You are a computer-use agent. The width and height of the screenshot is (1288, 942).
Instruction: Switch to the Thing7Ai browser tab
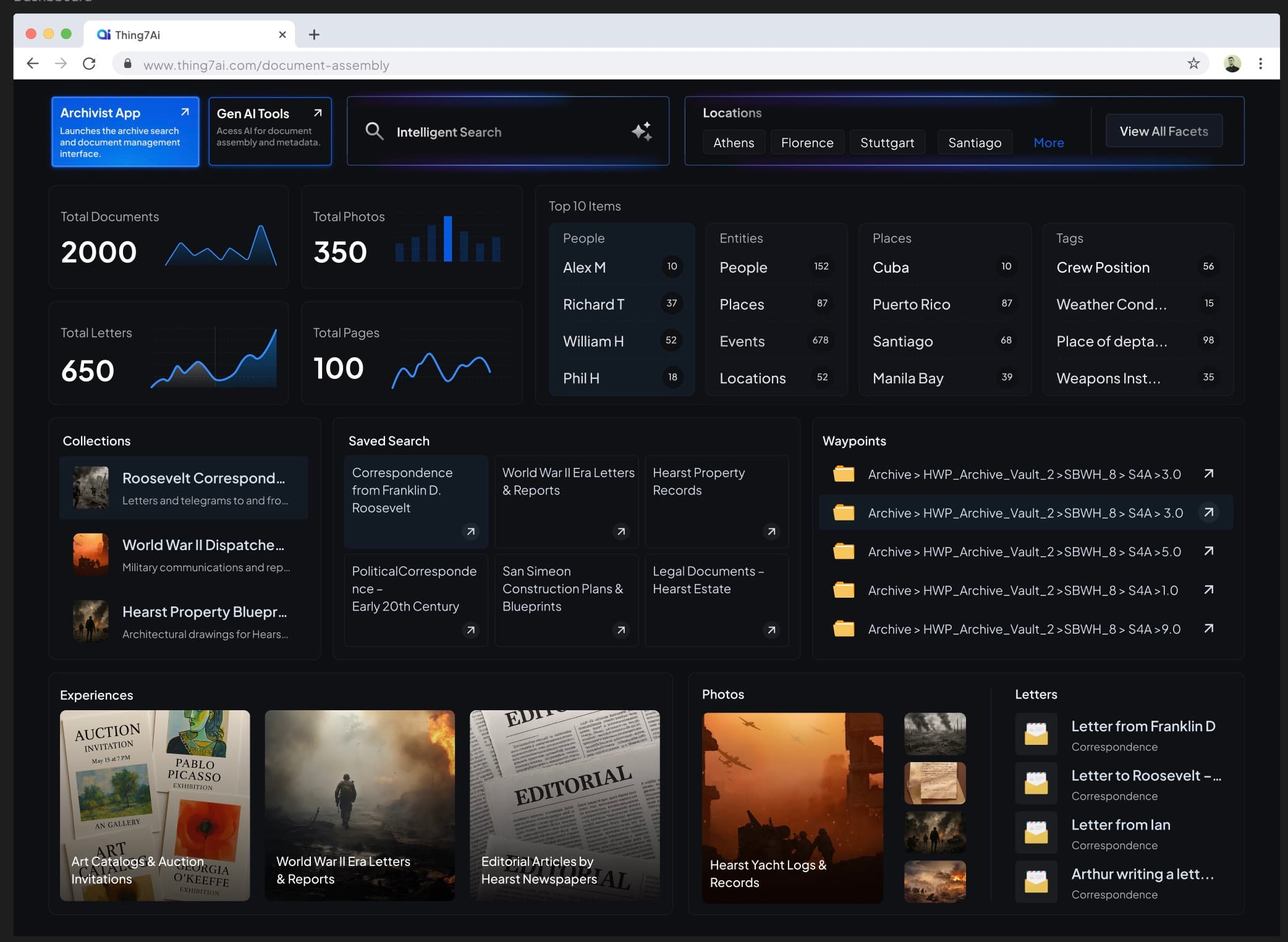point(189,35)
